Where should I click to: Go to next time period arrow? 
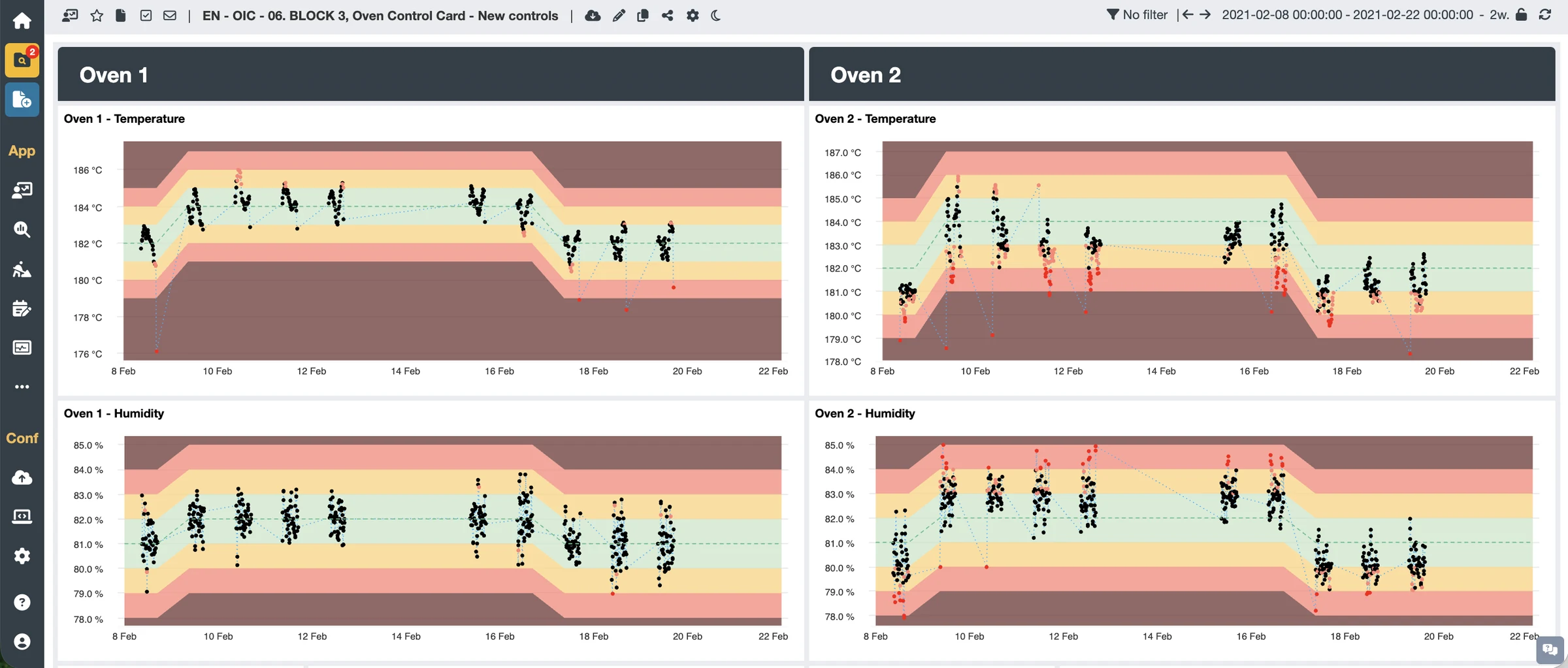pyautogui.click(x=1205, y=14)
